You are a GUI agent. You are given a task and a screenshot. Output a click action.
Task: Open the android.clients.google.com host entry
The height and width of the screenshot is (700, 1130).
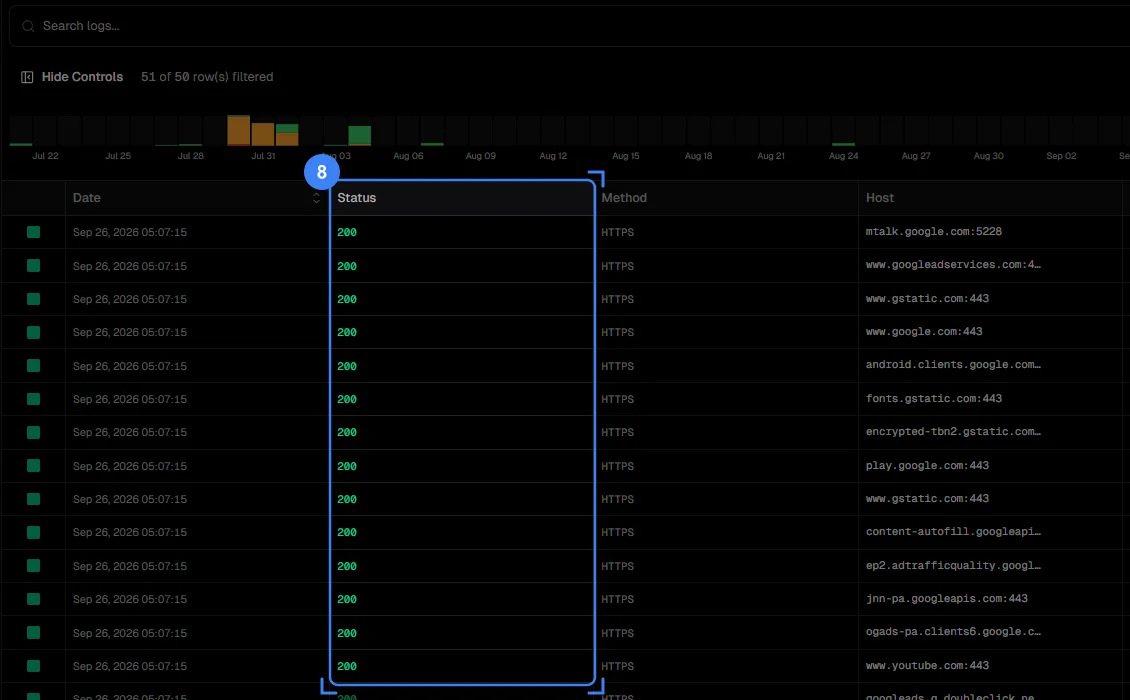[953, 365]
